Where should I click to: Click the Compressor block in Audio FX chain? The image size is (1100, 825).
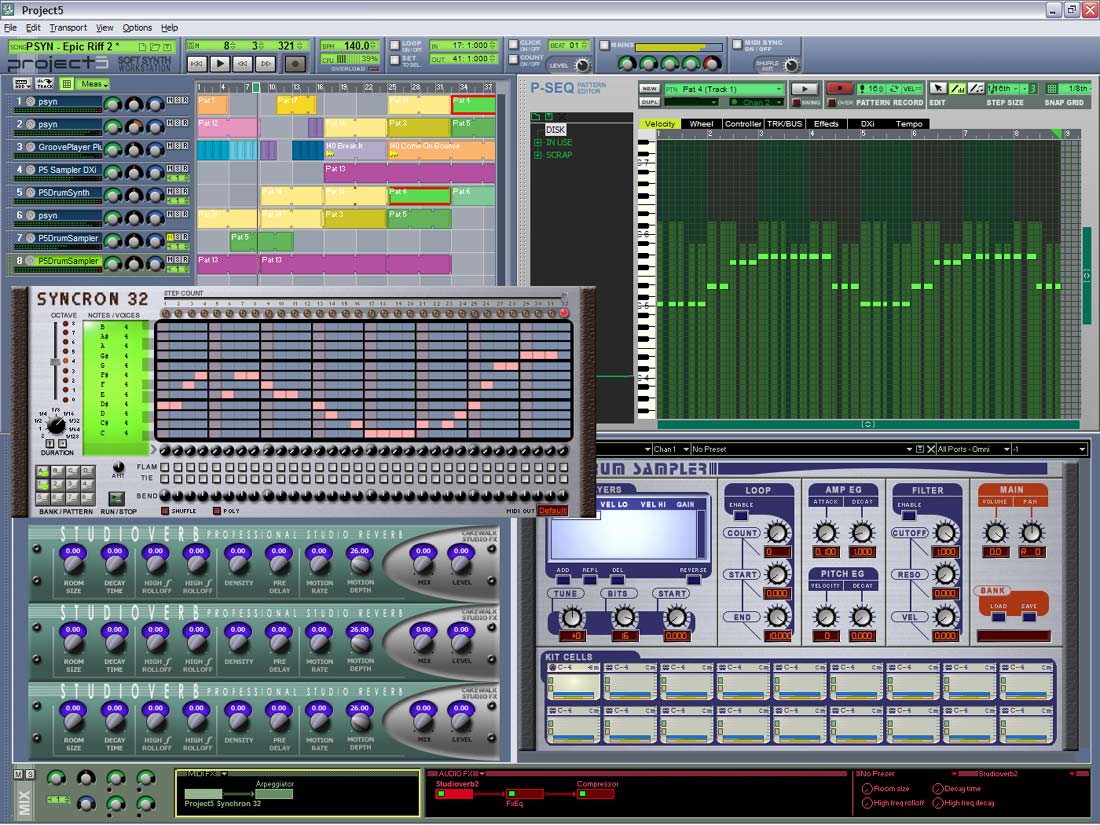595,794
